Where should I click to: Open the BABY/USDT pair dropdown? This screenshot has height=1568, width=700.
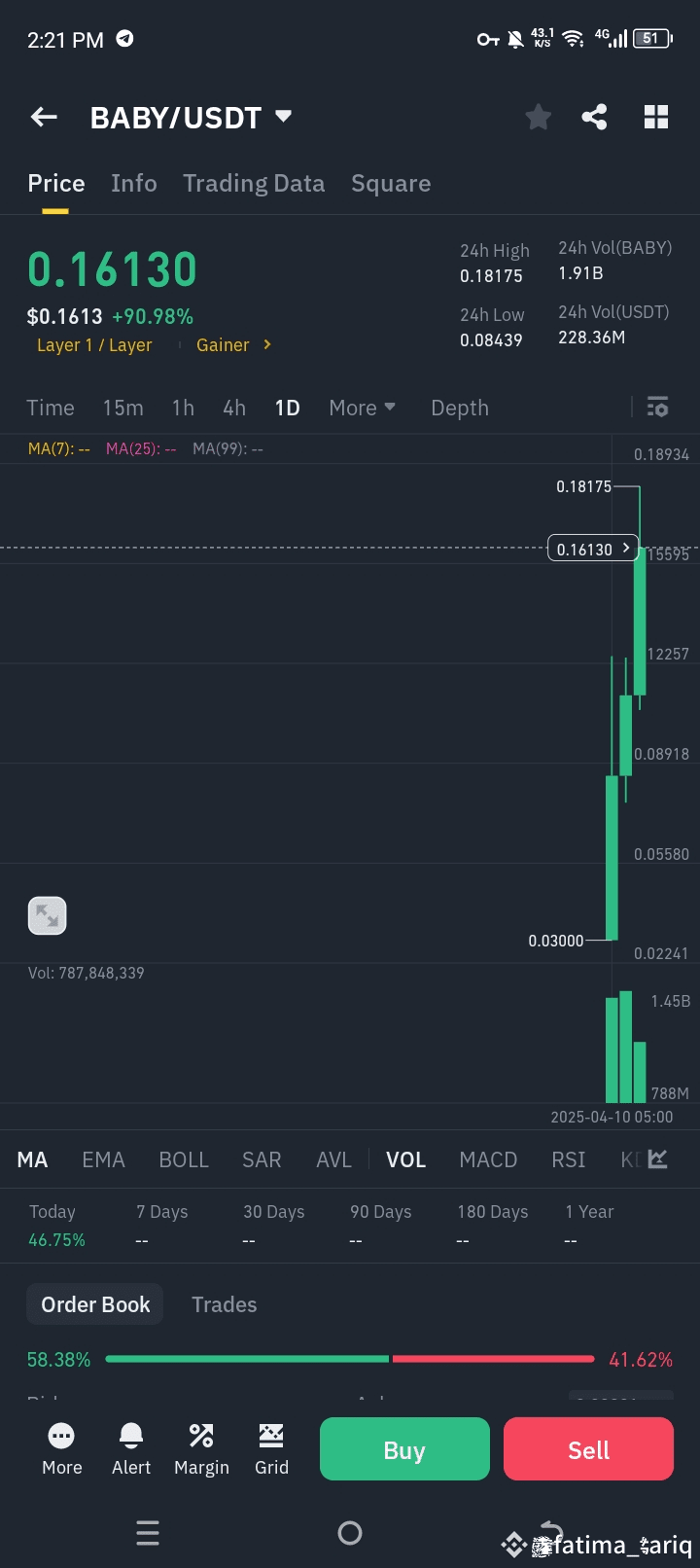[x=283, y=117]
